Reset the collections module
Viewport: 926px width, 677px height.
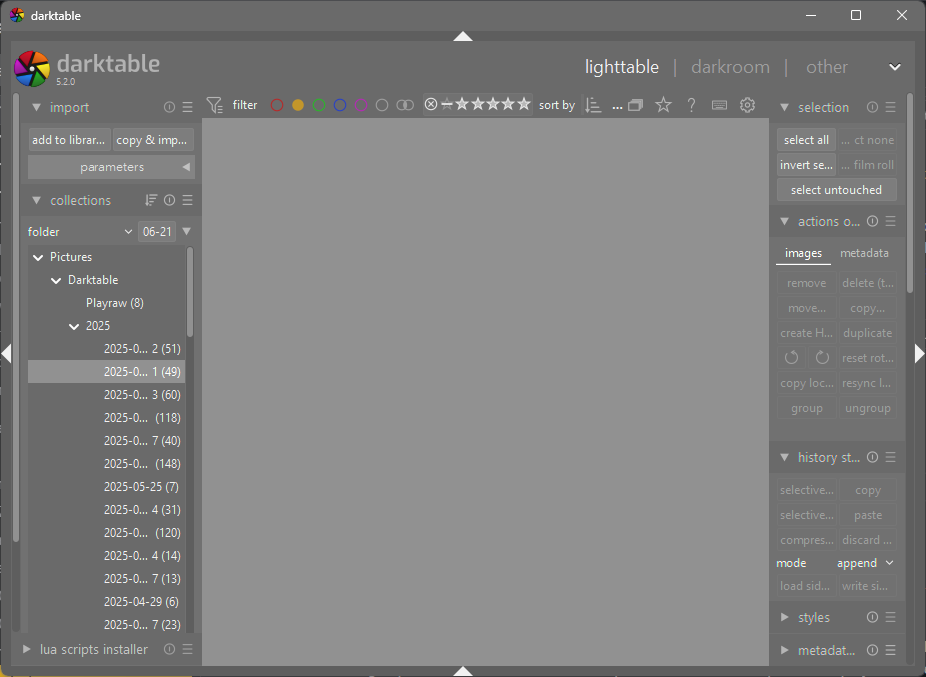(169, 200)
